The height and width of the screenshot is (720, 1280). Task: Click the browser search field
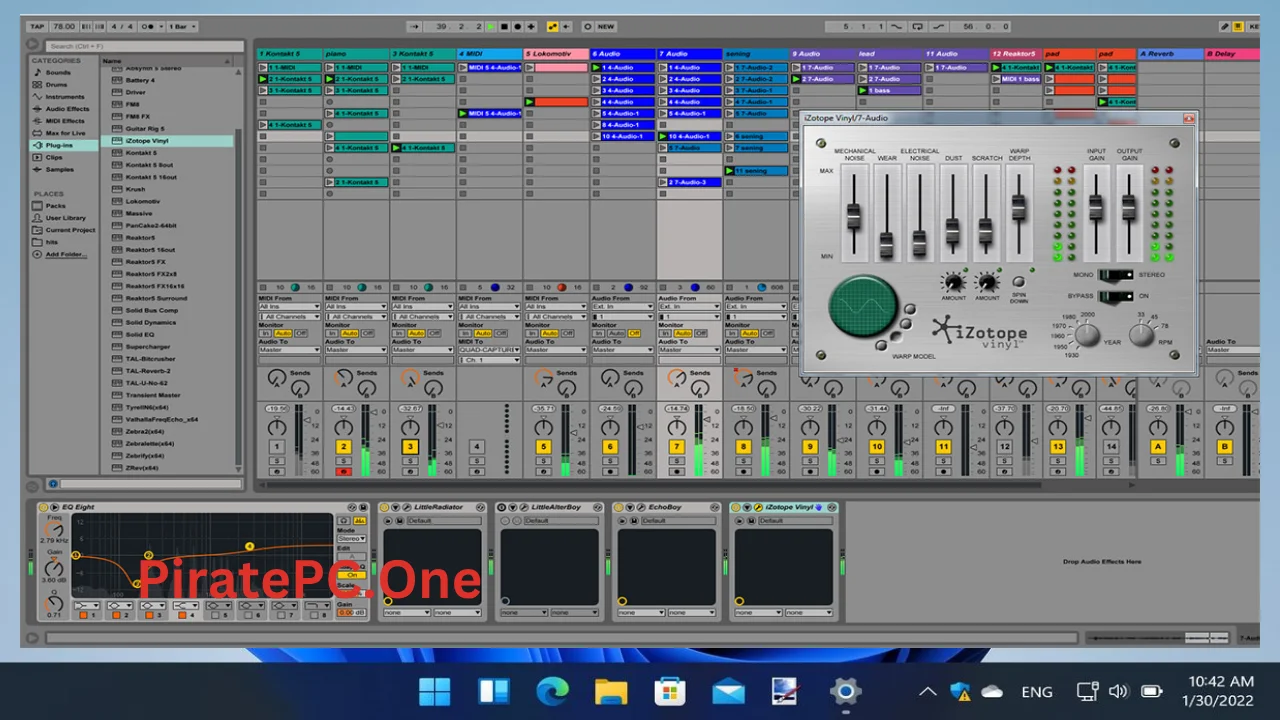[x=144, y=46]
